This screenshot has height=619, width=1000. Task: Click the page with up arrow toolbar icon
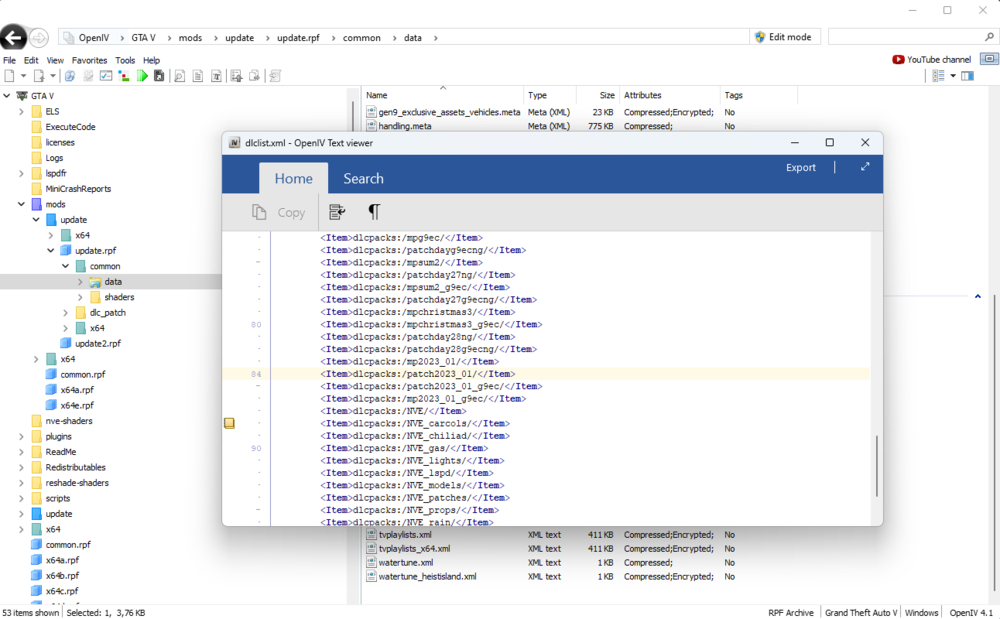[x=236, y=76]
